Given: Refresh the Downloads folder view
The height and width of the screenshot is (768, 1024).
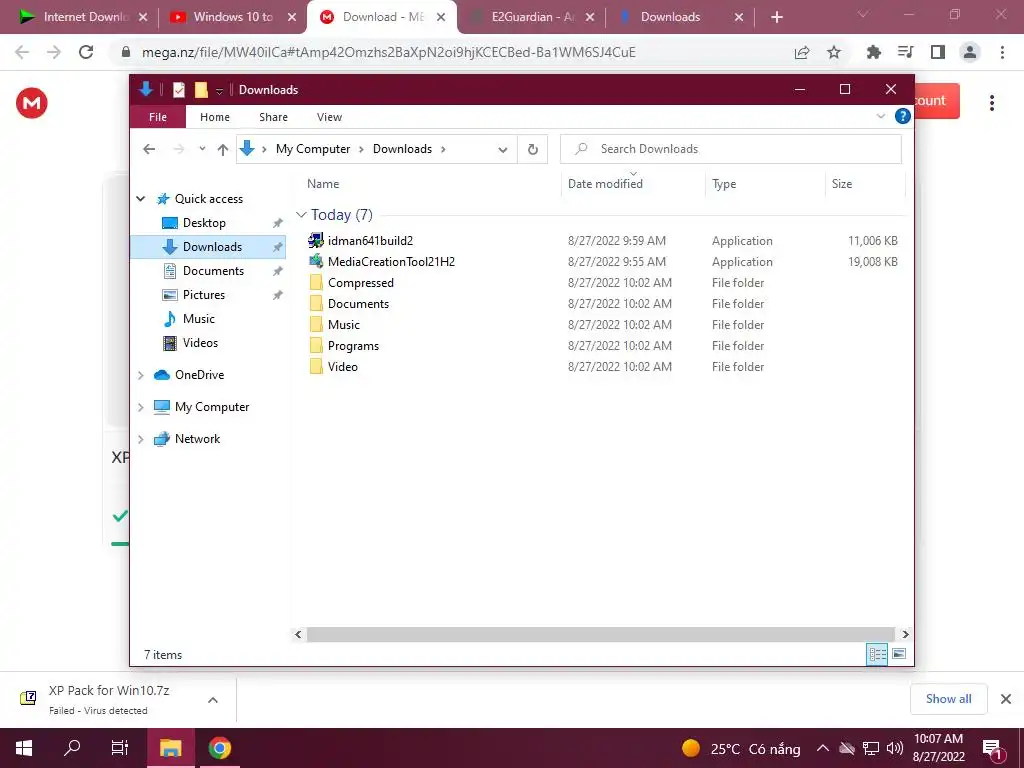Looking at the screenshot, I should click(x=533, y=149).
